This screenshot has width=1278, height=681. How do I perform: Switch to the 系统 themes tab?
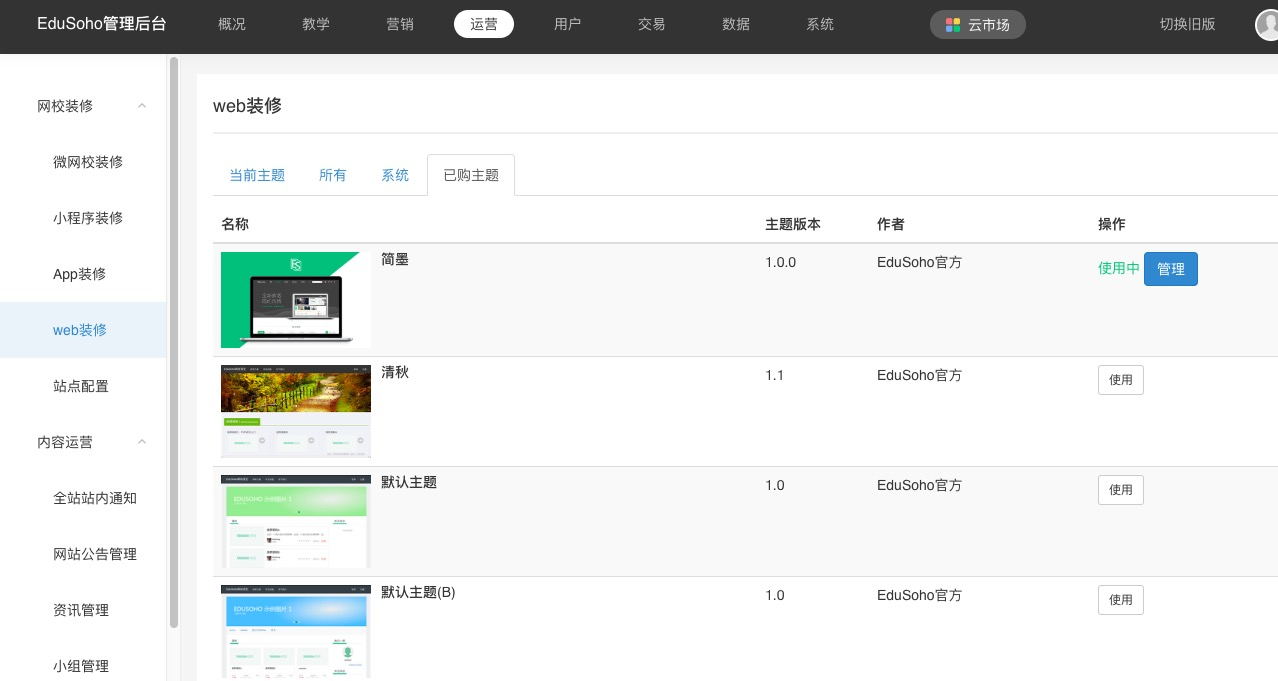pyautogui.click(x=395, y=175)
